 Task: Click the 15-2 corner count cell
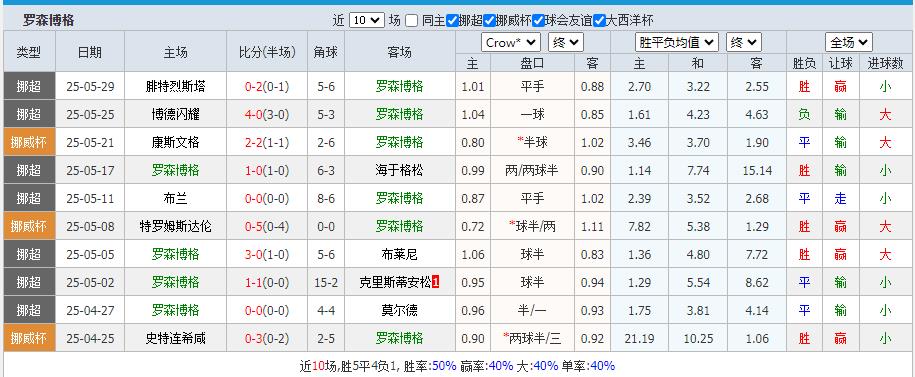coord(326,282)
